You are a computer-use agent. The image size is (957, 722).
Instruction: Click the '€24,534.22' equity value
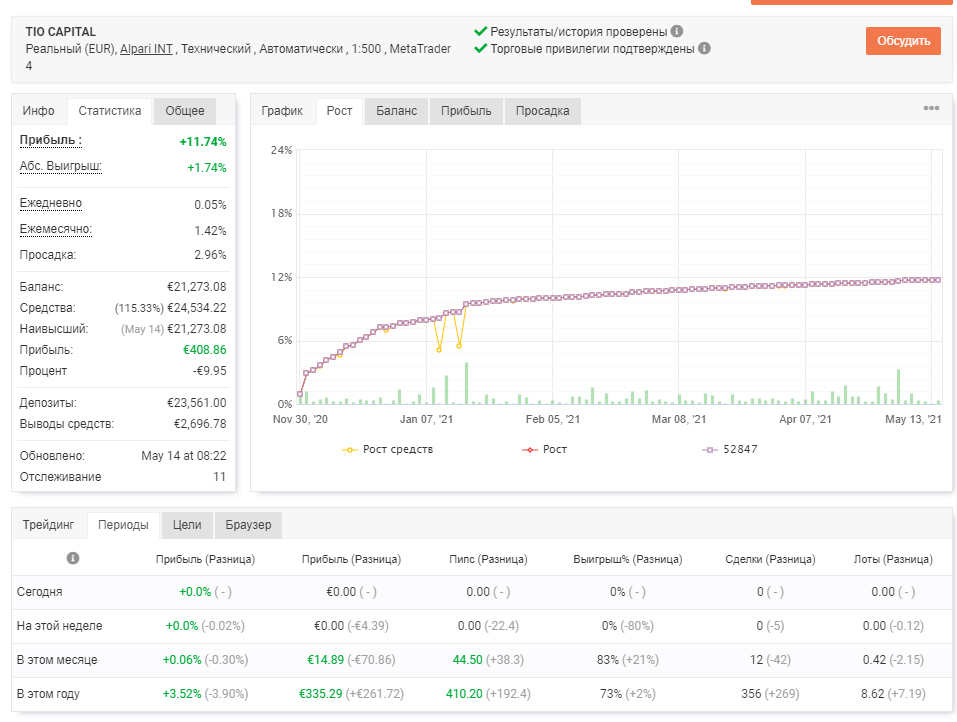(x=197, y=308)
